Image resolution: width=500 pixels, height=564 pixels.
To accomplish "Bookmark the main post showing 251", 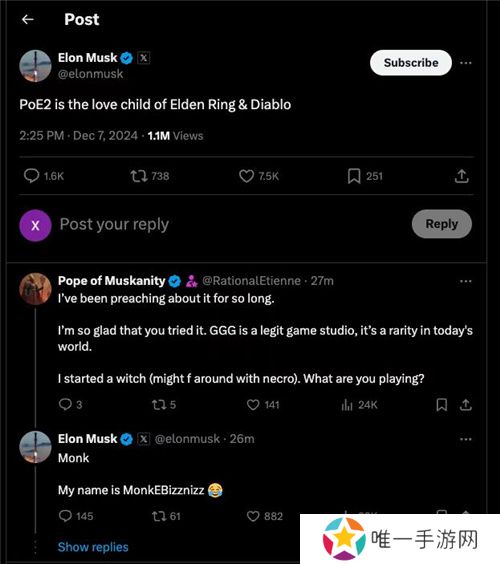I will point(365,176).
